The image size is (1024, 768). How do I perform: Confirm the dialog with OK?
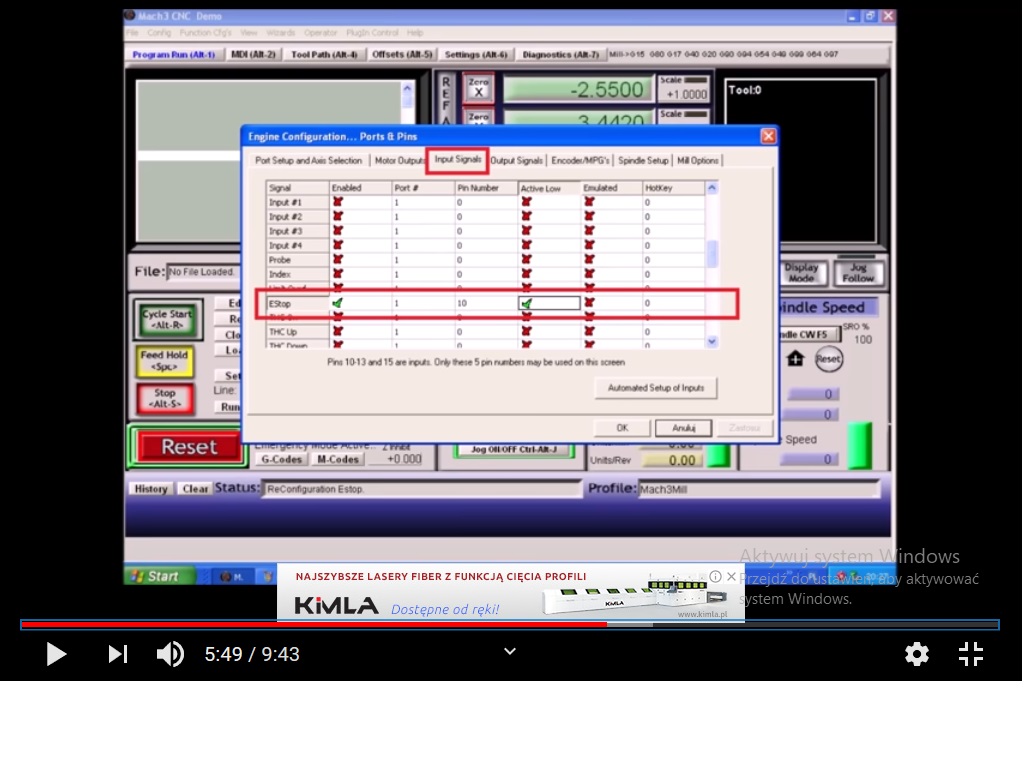pos(622,428)
